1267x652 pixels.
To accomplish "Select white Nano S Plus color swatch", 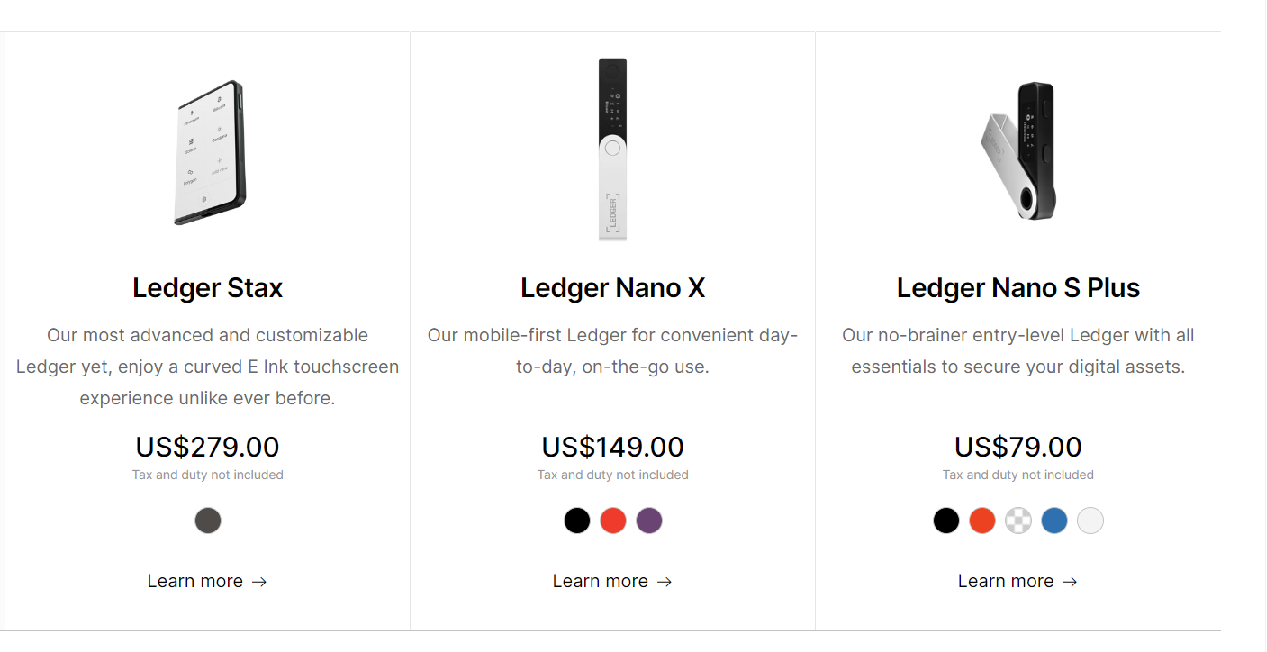I will coord(1090,521).
